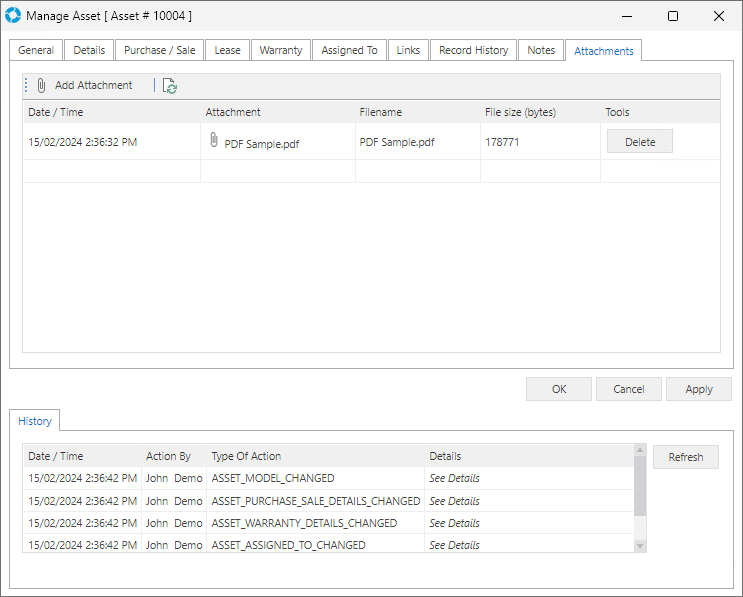Click the Add Attachment paperclip icon
This screenshot has width=743, height=597.
(42, 86)
